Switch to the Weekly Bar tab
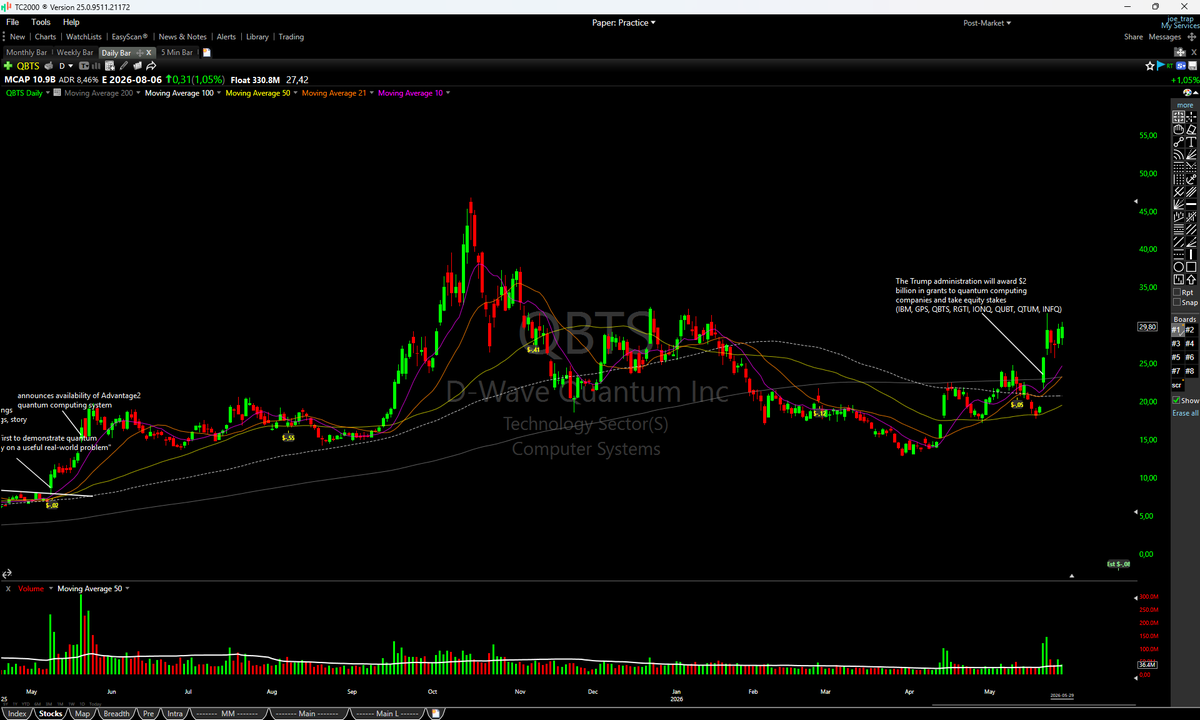The height and width of the screenshot is (720, 1200). coord(75,52)
